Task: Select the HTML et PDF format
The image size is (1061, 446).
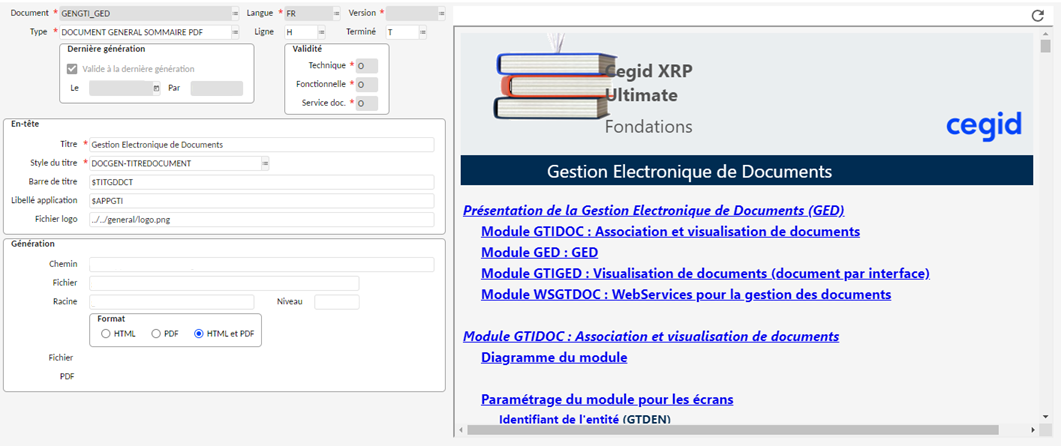Action: [x=198, y=333]
